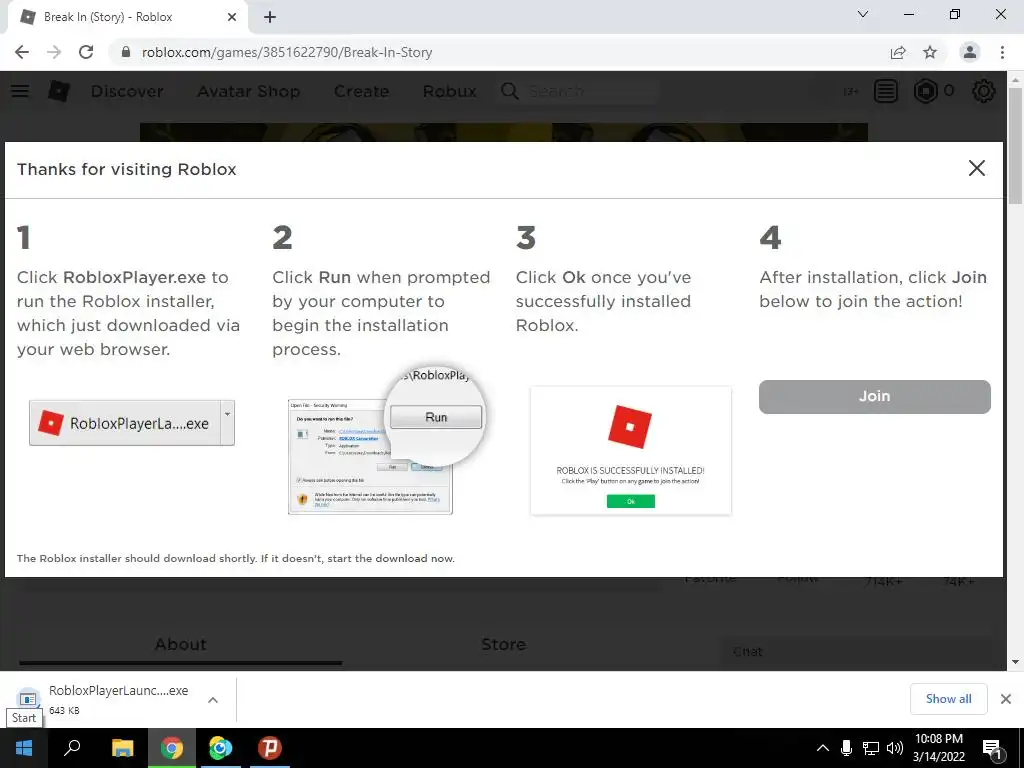Click the microphone tray icon
The width and height of the screenshot is (1024, 768).
pyautogui.click(x=846, y=748)
